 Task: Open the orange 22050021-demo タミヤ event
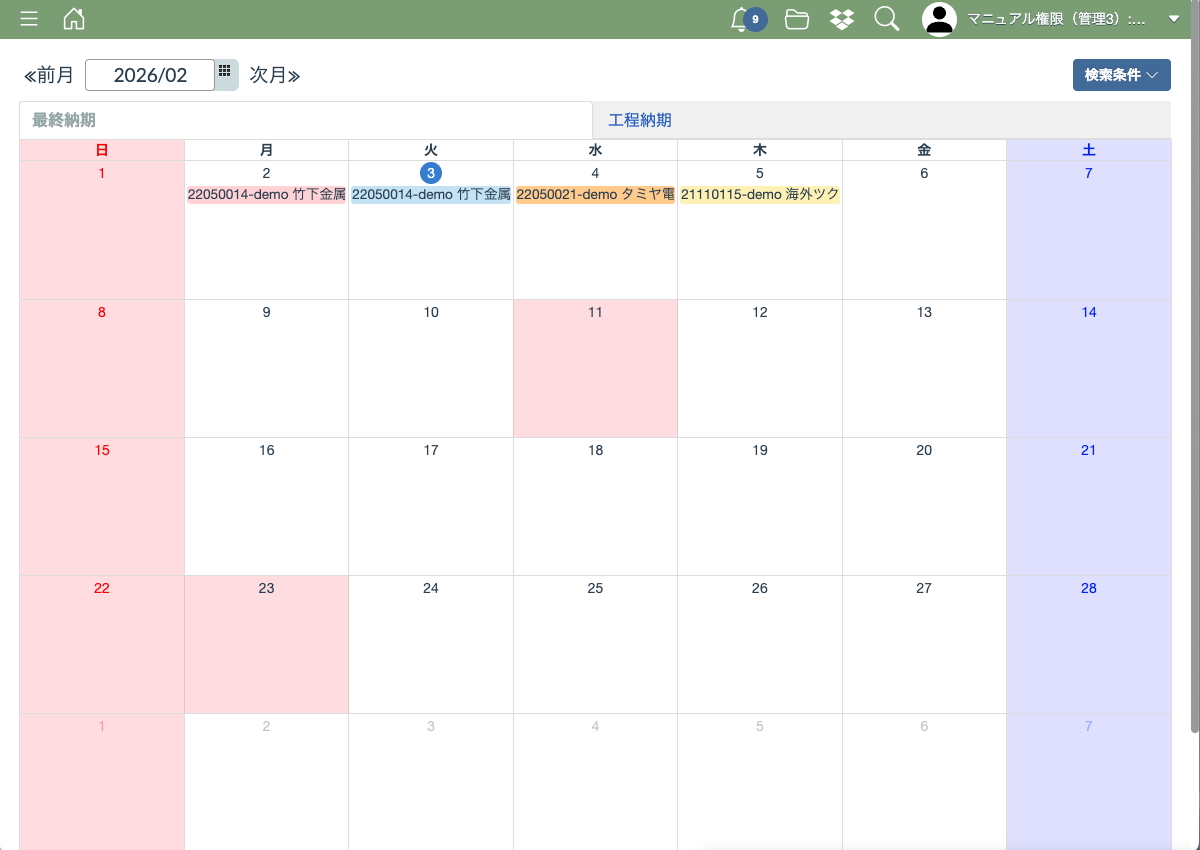[595, 195]
